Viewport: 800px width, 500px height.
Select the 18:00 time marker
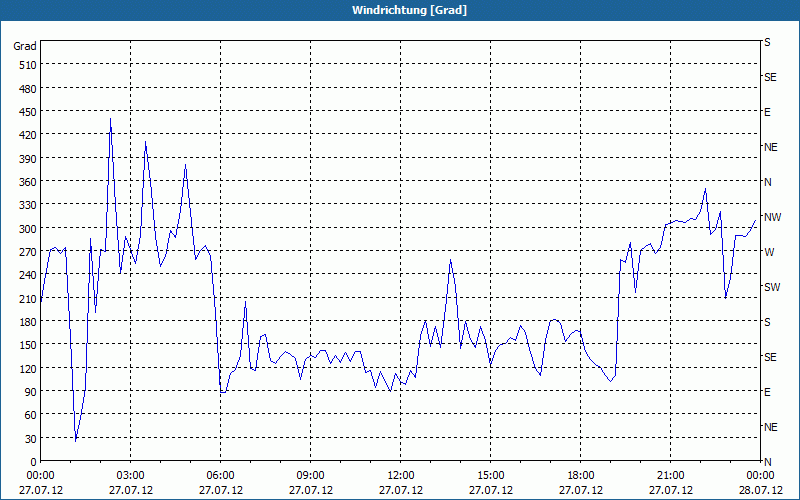click(580, 476)
